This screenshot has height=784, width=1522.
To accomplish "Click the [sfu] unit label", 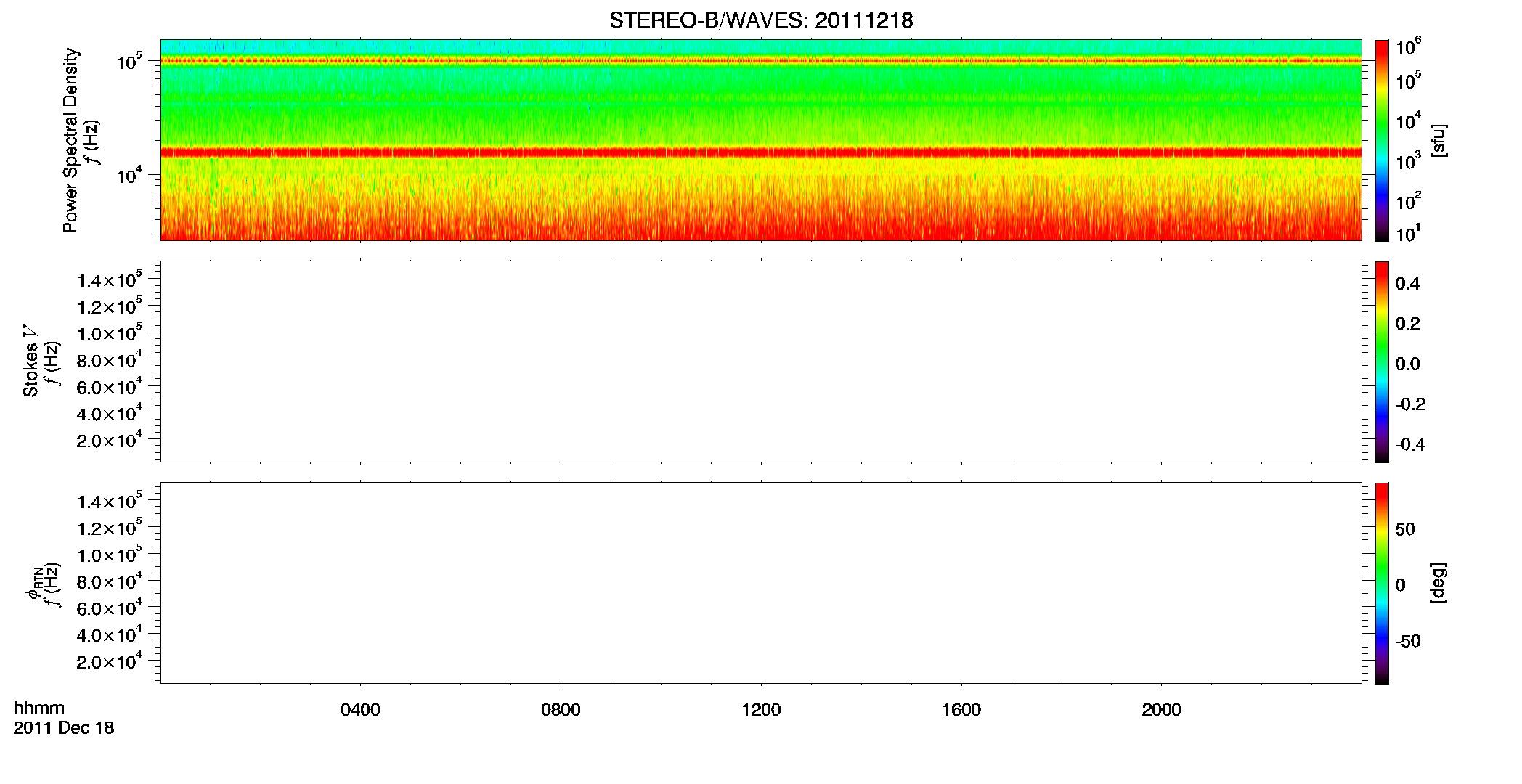I will 1438,140.
